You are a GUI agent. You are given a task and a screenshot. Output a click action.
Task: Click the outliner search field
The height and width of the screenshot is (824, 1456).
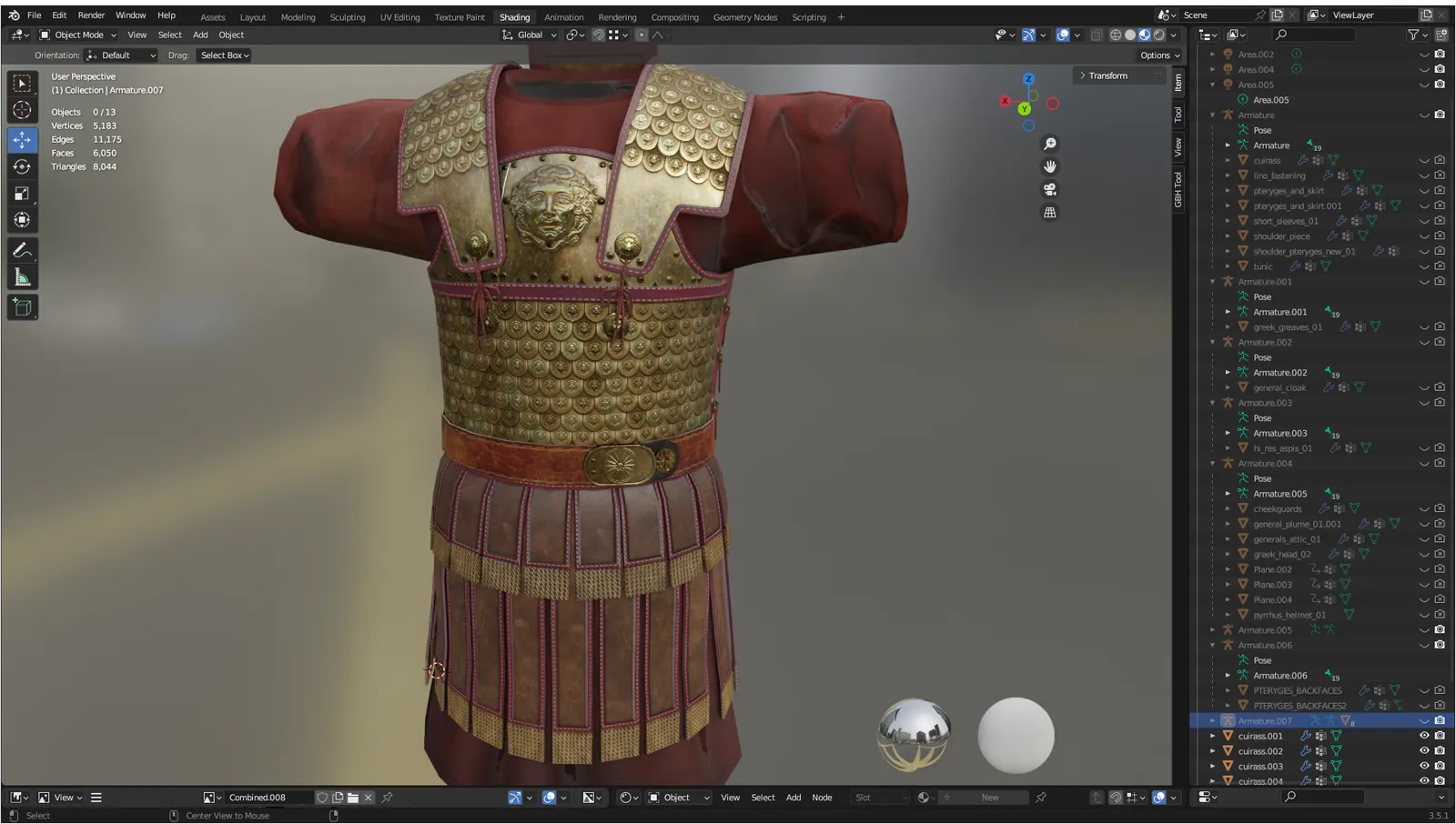tap(1314, 35)
